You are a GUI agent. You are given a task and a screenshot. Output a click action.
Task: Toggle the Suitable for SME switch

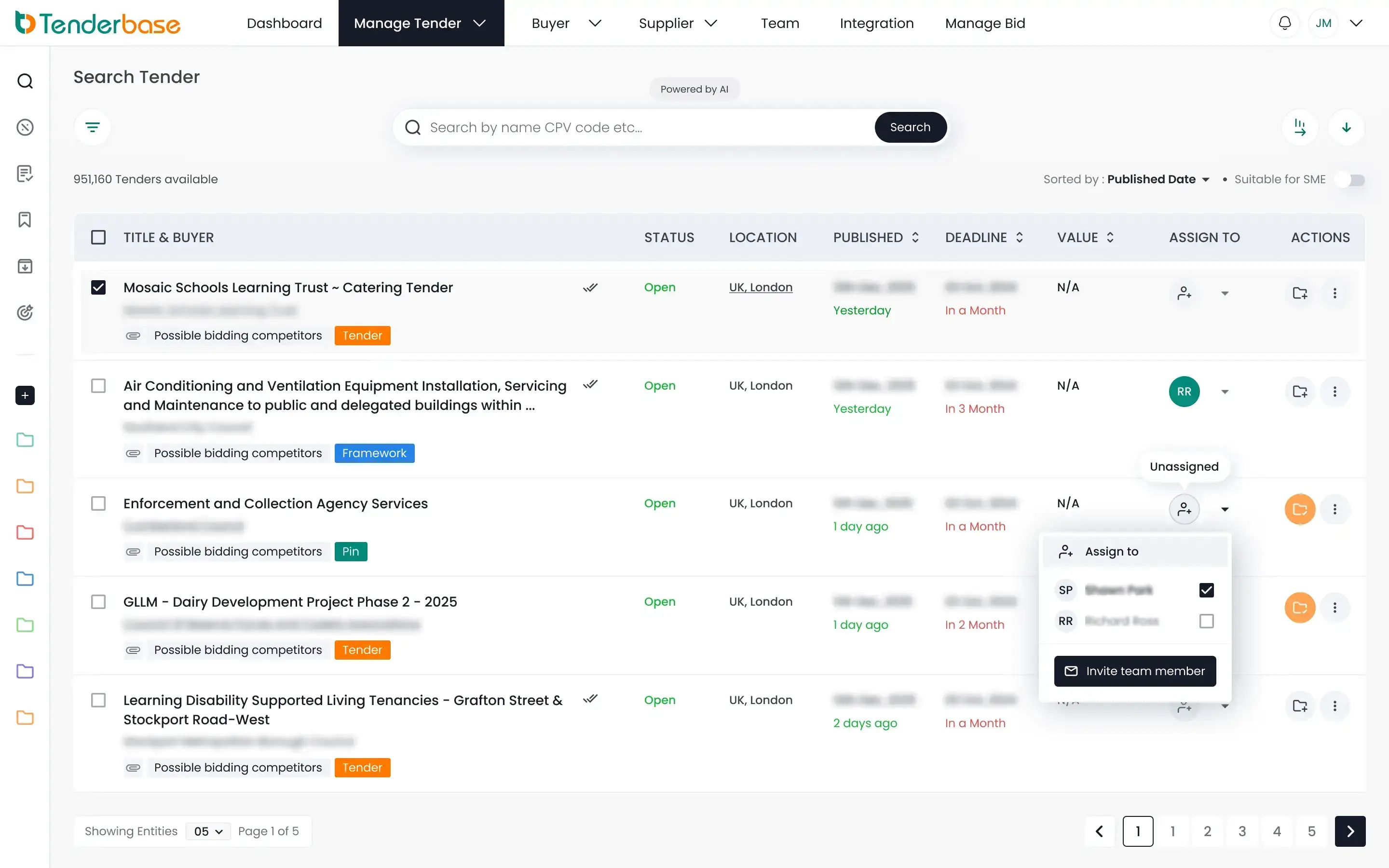(x=1349, y=180)
